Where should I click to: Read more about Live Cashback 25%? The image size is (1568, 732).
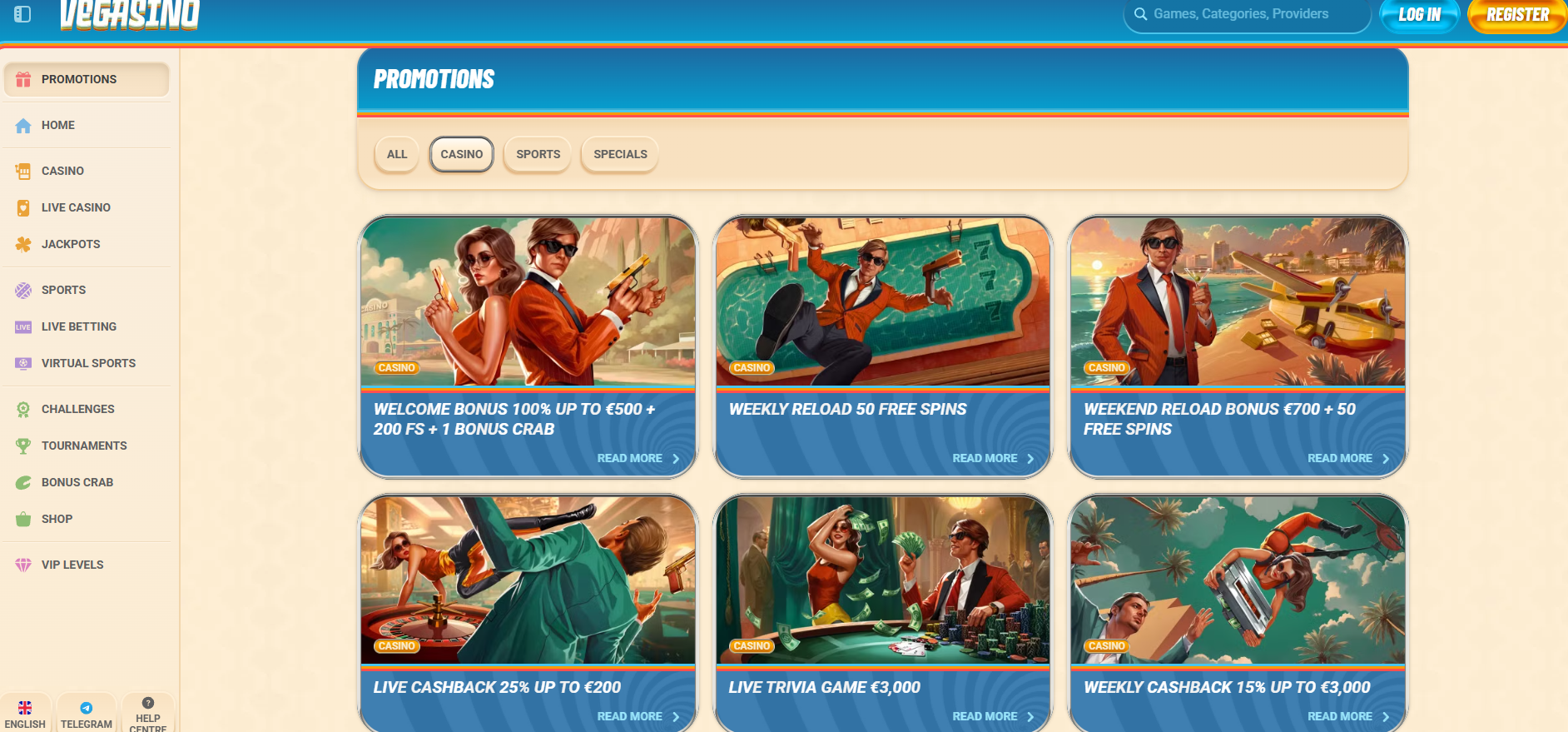(638, 716)
